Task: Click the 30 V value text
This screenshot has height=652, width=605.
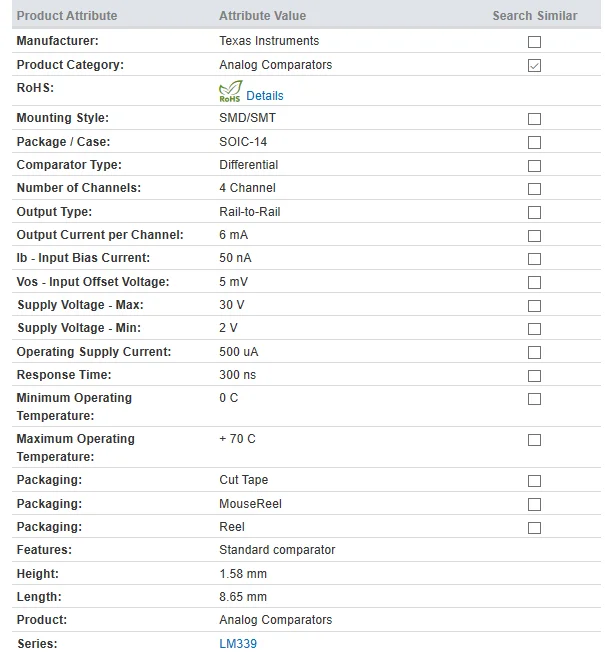Action: [x=232, y=305]
